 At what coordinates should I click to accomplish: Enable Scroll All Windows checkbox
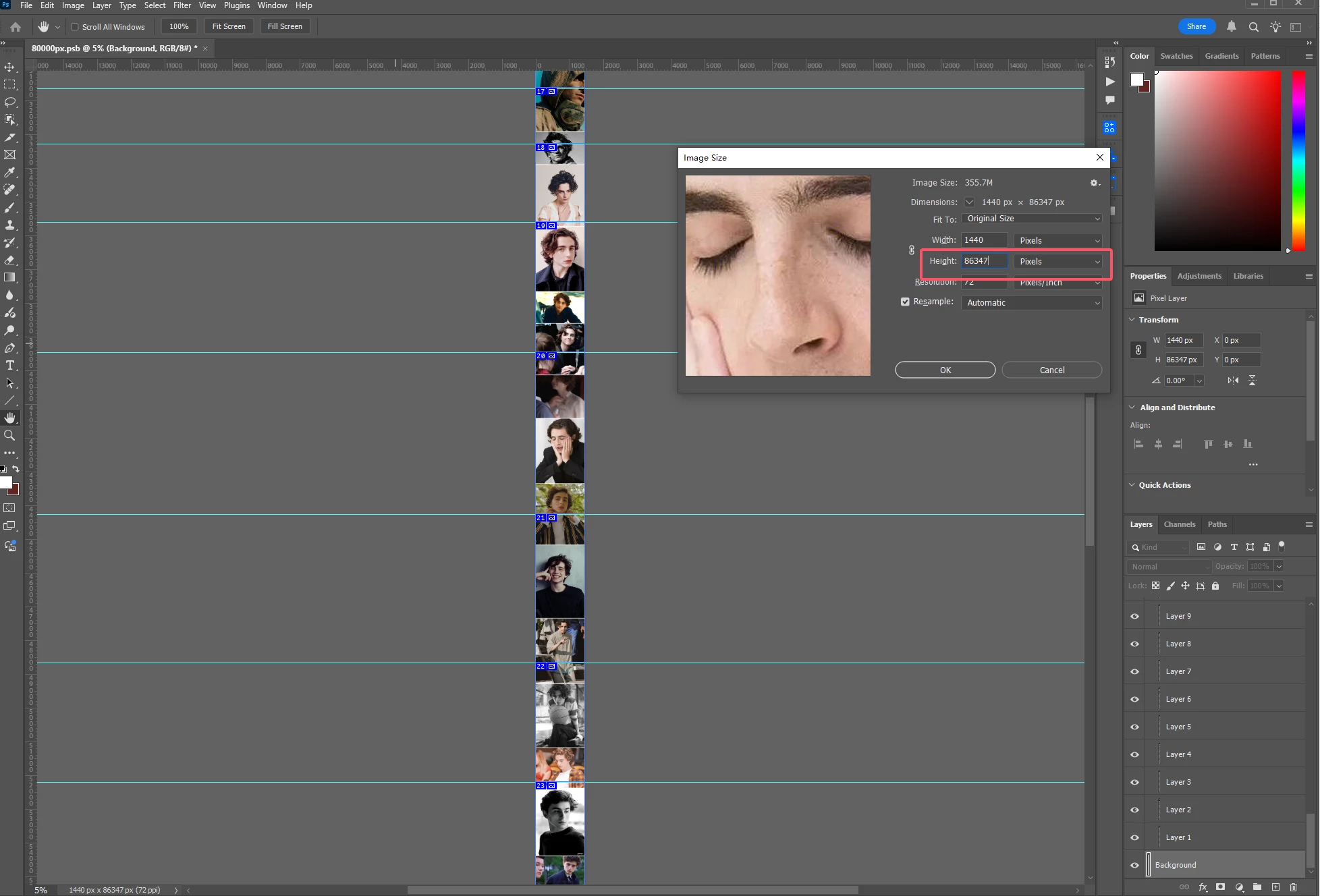click(75, 27)
